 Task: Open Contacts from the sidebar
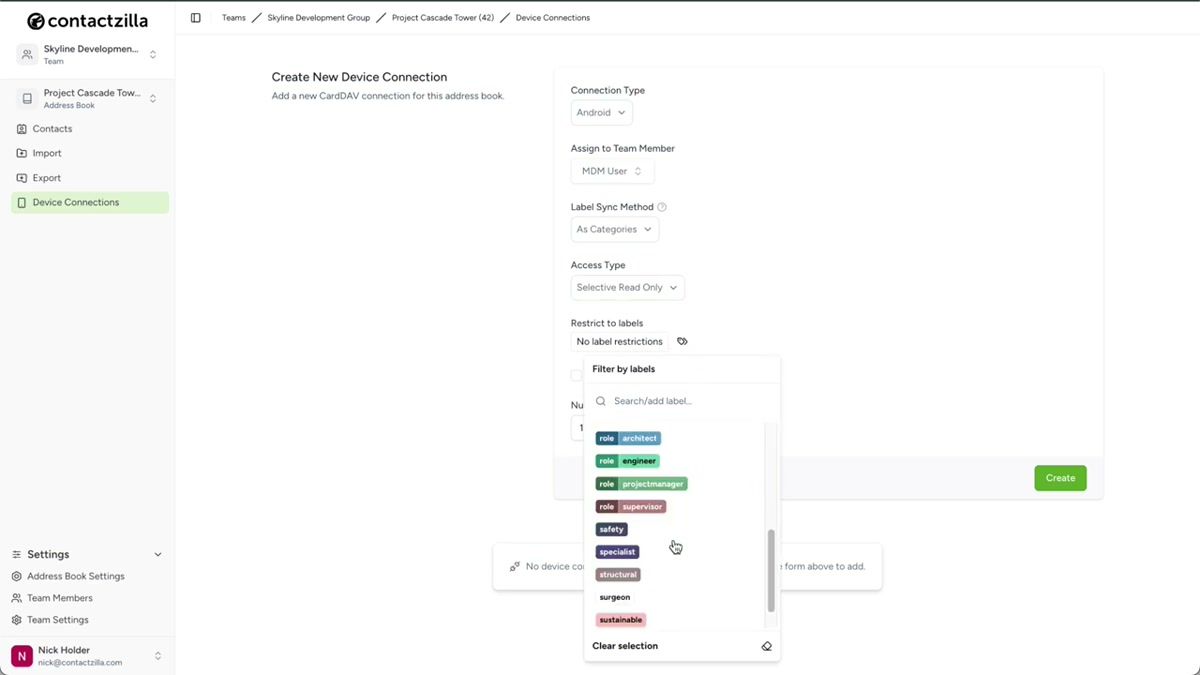point(55,128)
